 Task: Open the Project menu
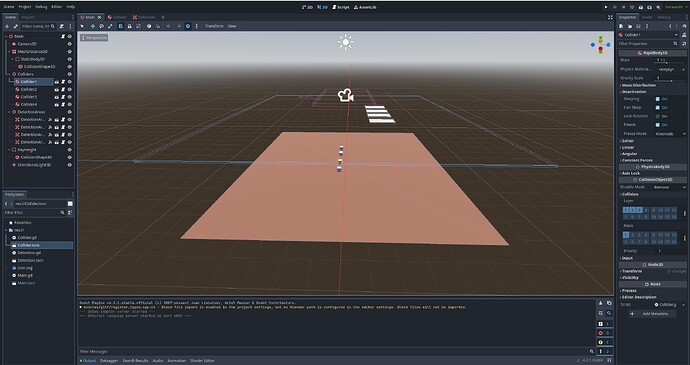click(25, 7)
